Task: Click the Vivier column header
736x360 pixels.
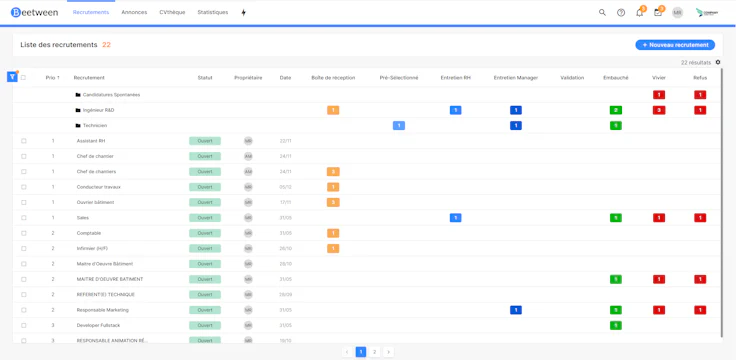Action: [659, 78]
